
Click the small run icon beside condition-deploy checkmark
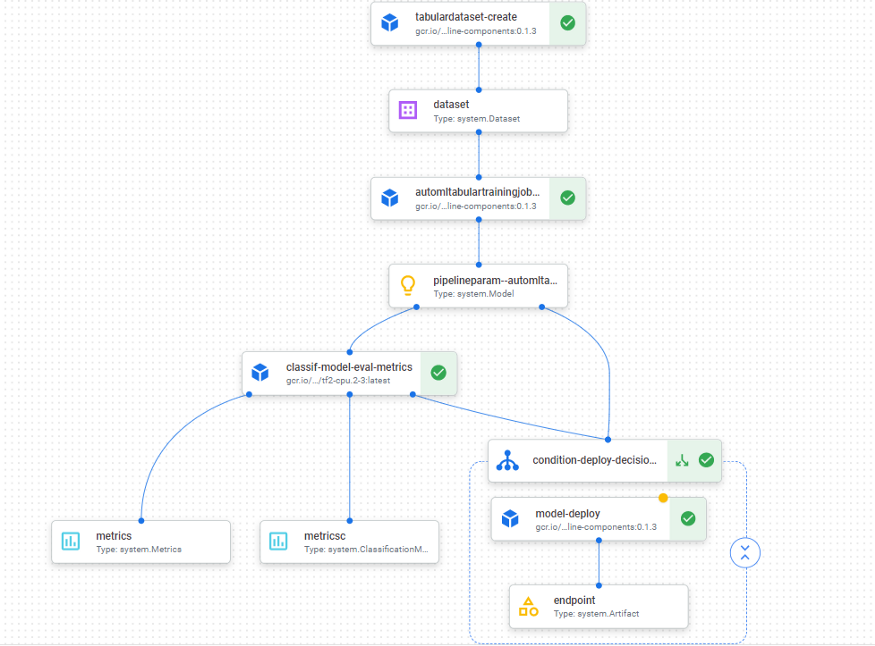(681, 460)
